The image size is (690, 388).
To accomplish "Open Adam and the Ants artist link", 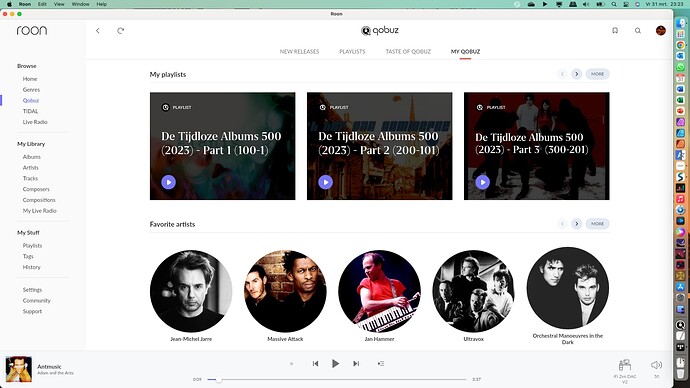I will click(x=55, y=373).
